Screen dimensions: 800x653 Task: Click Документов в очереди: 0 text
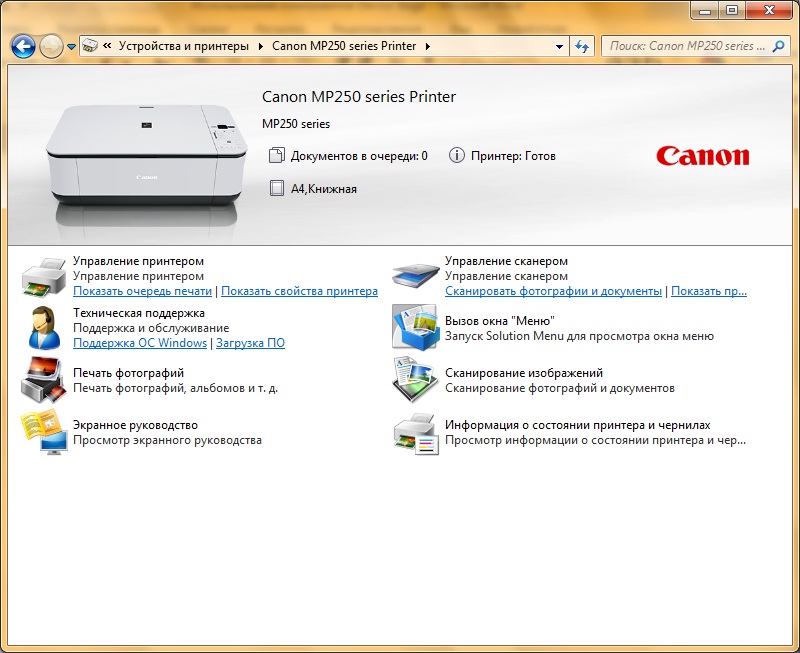(359, 156)
